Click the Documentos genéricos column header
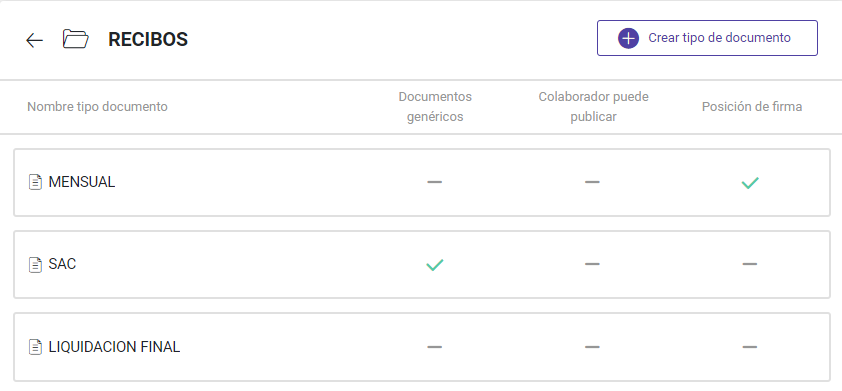Screen dimensions: 842x391 point(435,106)
